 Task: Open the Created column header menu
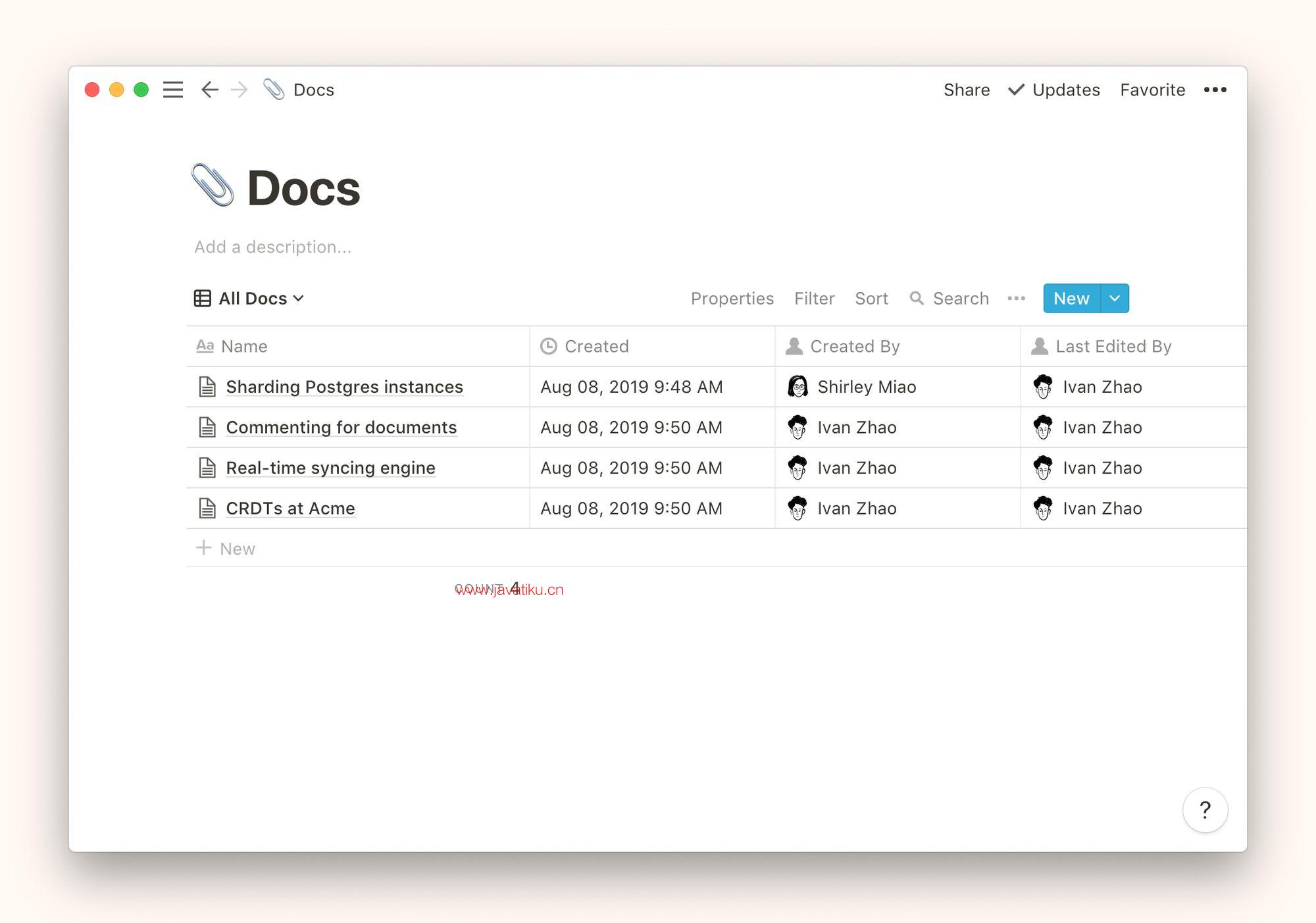pos(596,346)
